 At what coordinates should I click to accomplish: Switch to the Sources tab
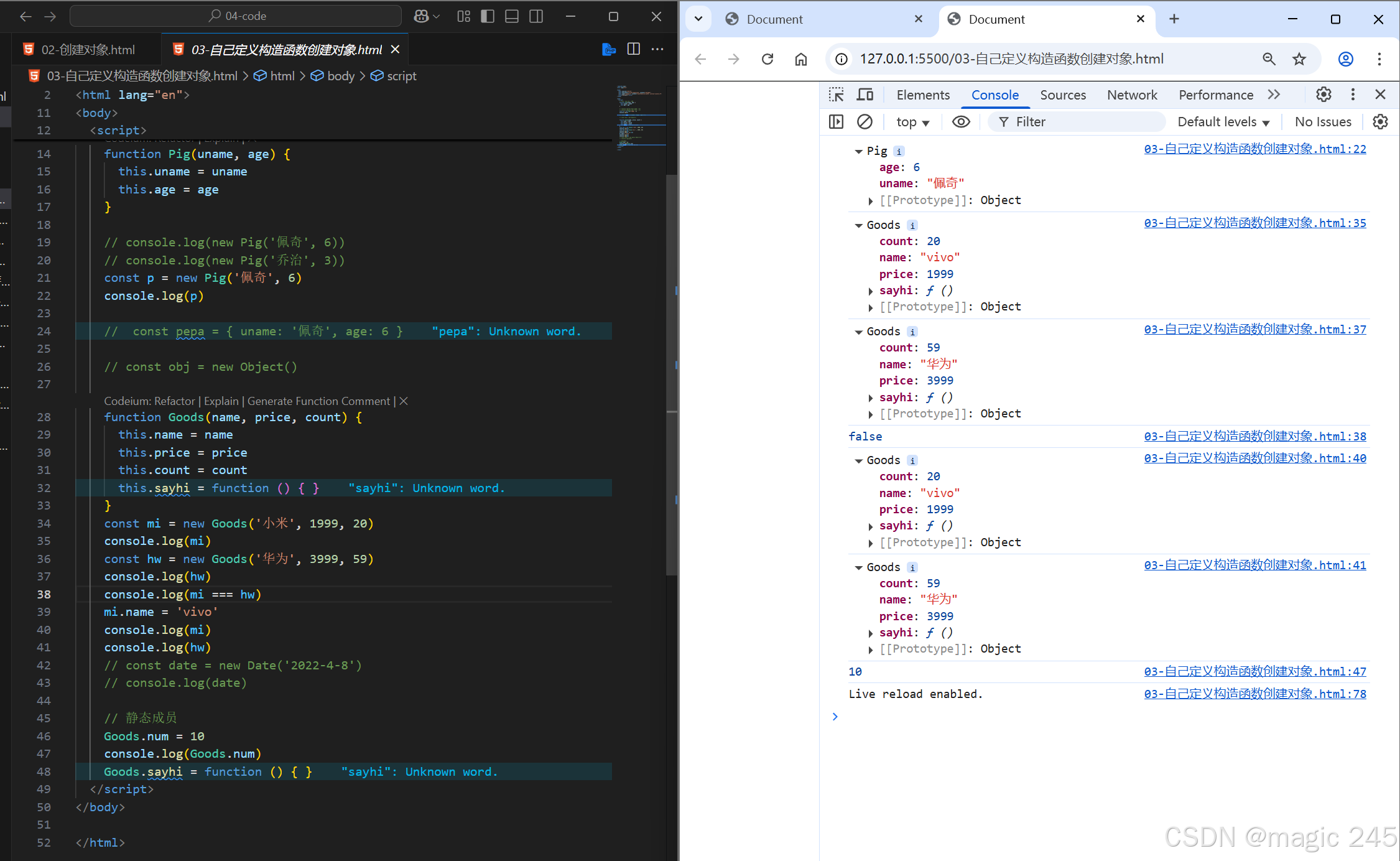pos(1062,95)
